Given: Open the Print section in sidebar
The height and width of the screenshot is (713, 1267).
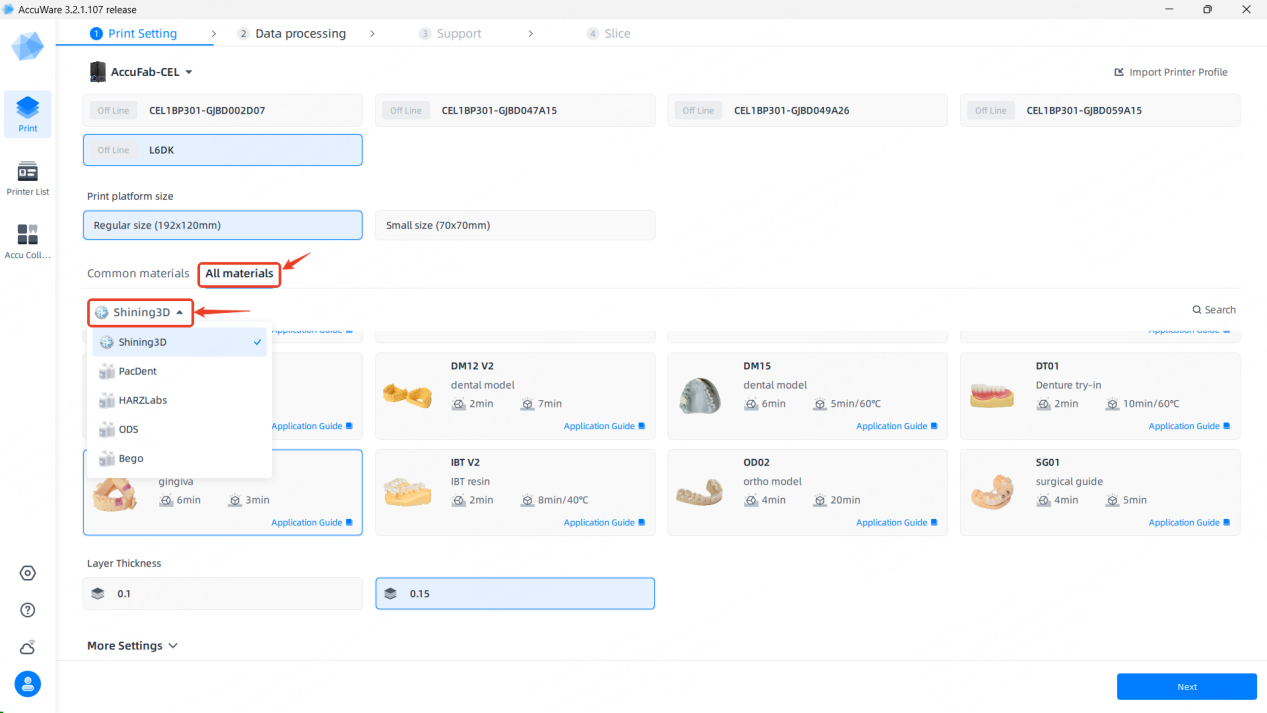Looking at the screenshot, I should (x=28, y=114).
